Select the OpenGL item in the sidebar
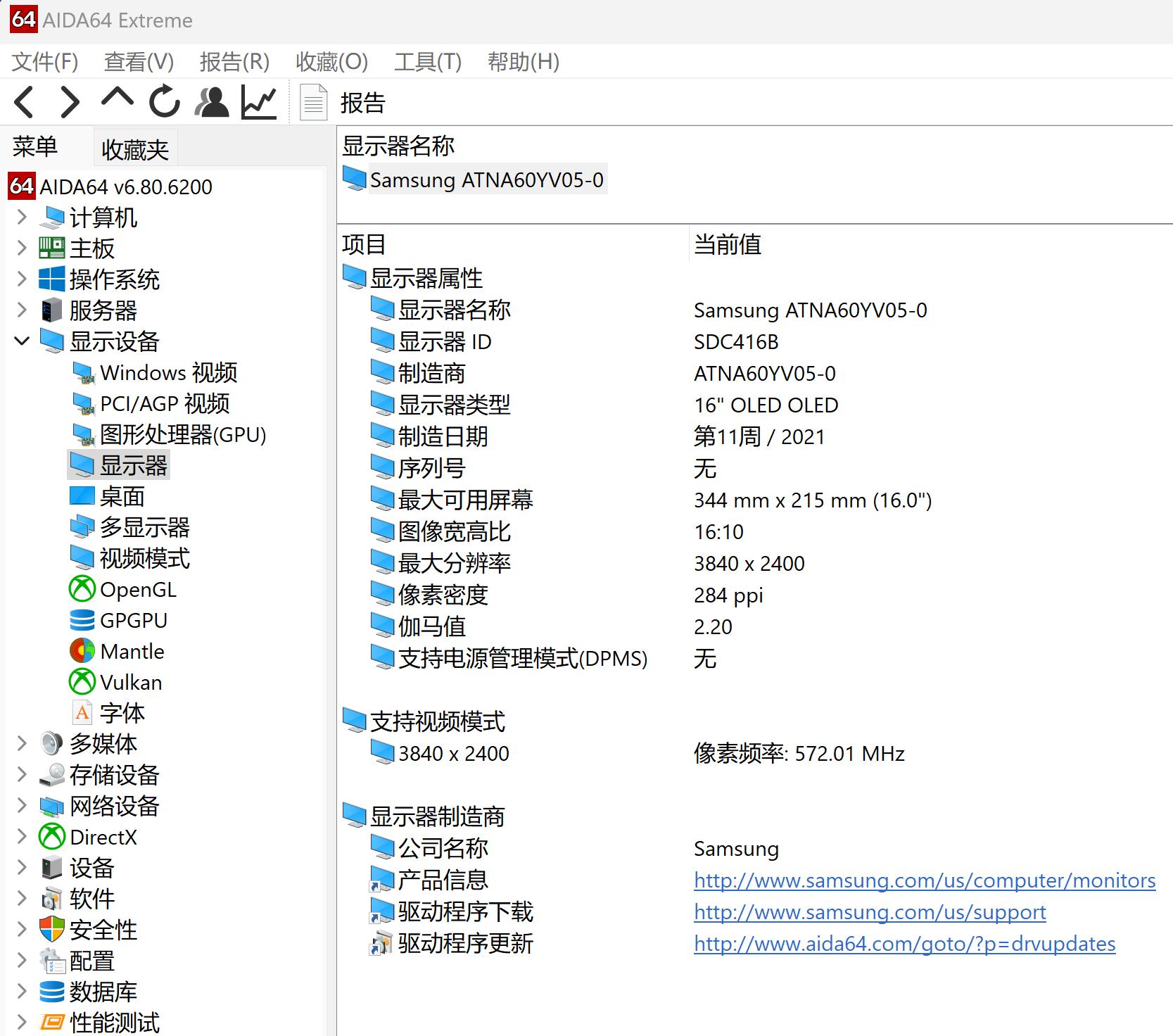 pyautogui.click(x=138, y=589)
